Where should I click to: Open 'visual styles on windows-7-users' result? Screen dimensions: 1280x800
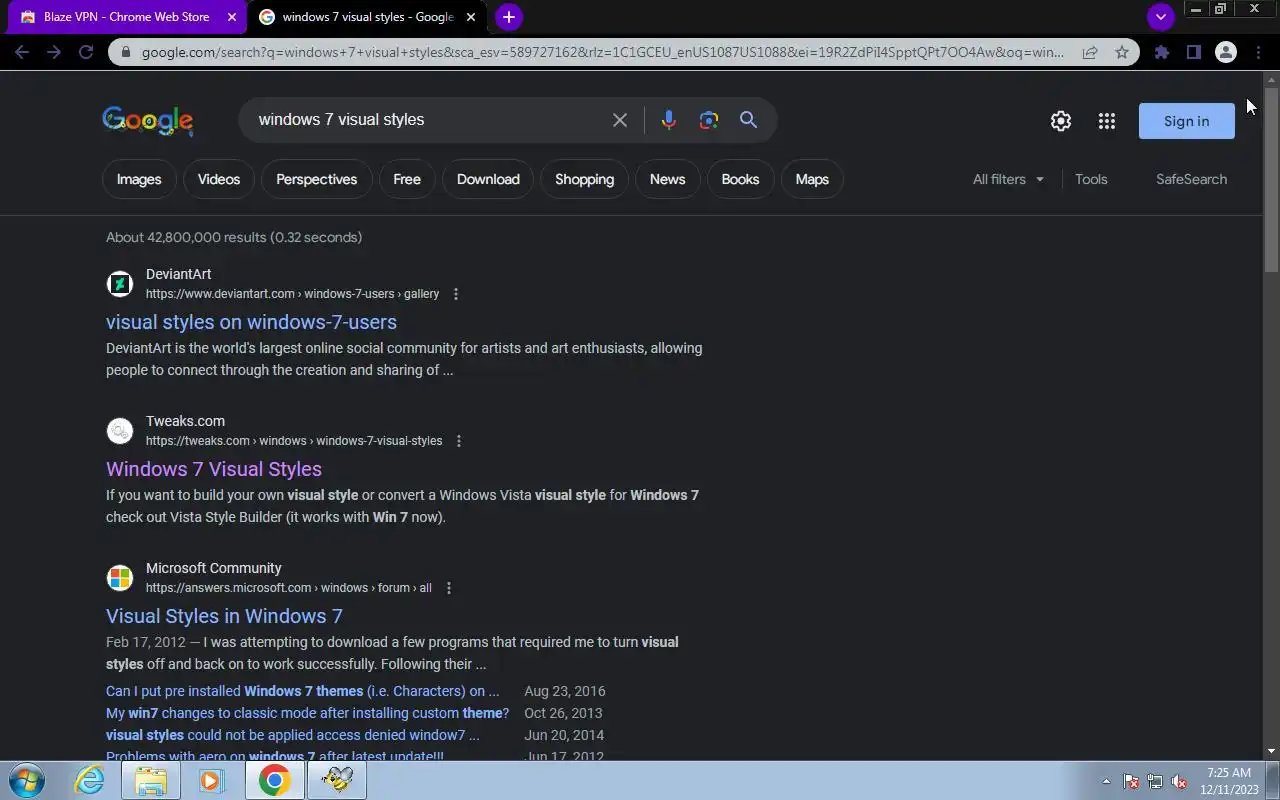click(251, 322)
